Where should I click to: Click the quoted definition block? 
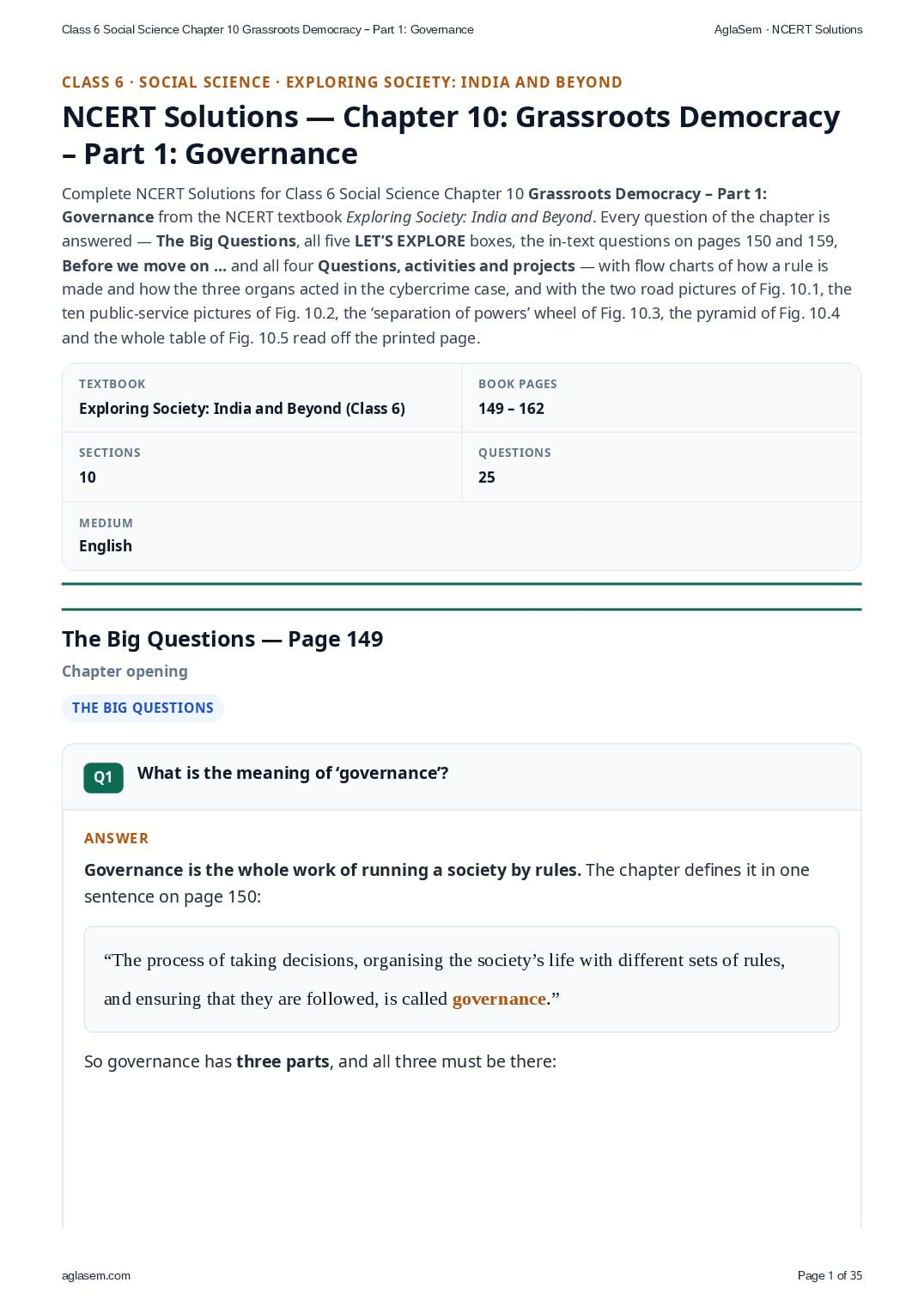click(461, 979)
